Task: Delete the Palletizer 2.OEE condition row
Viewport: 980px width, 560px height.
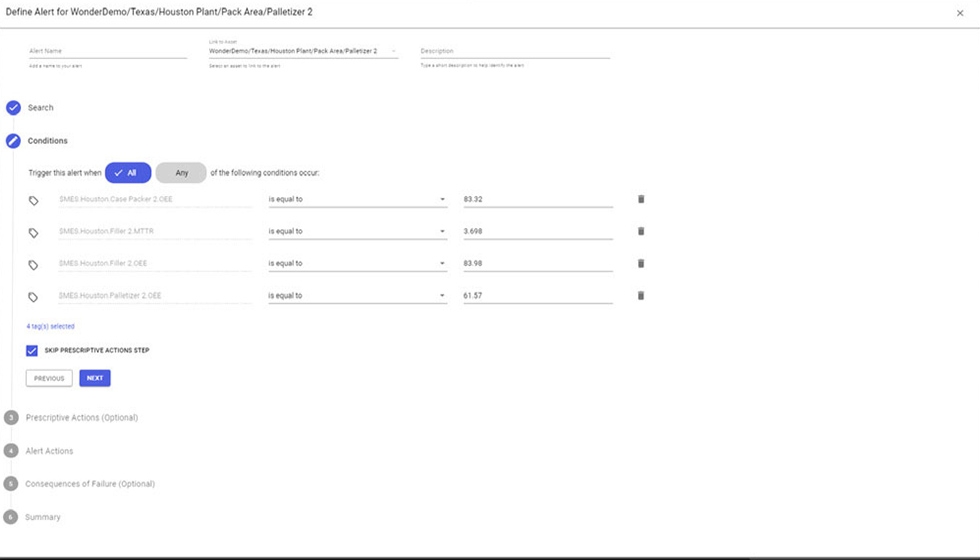Action: 641,295
